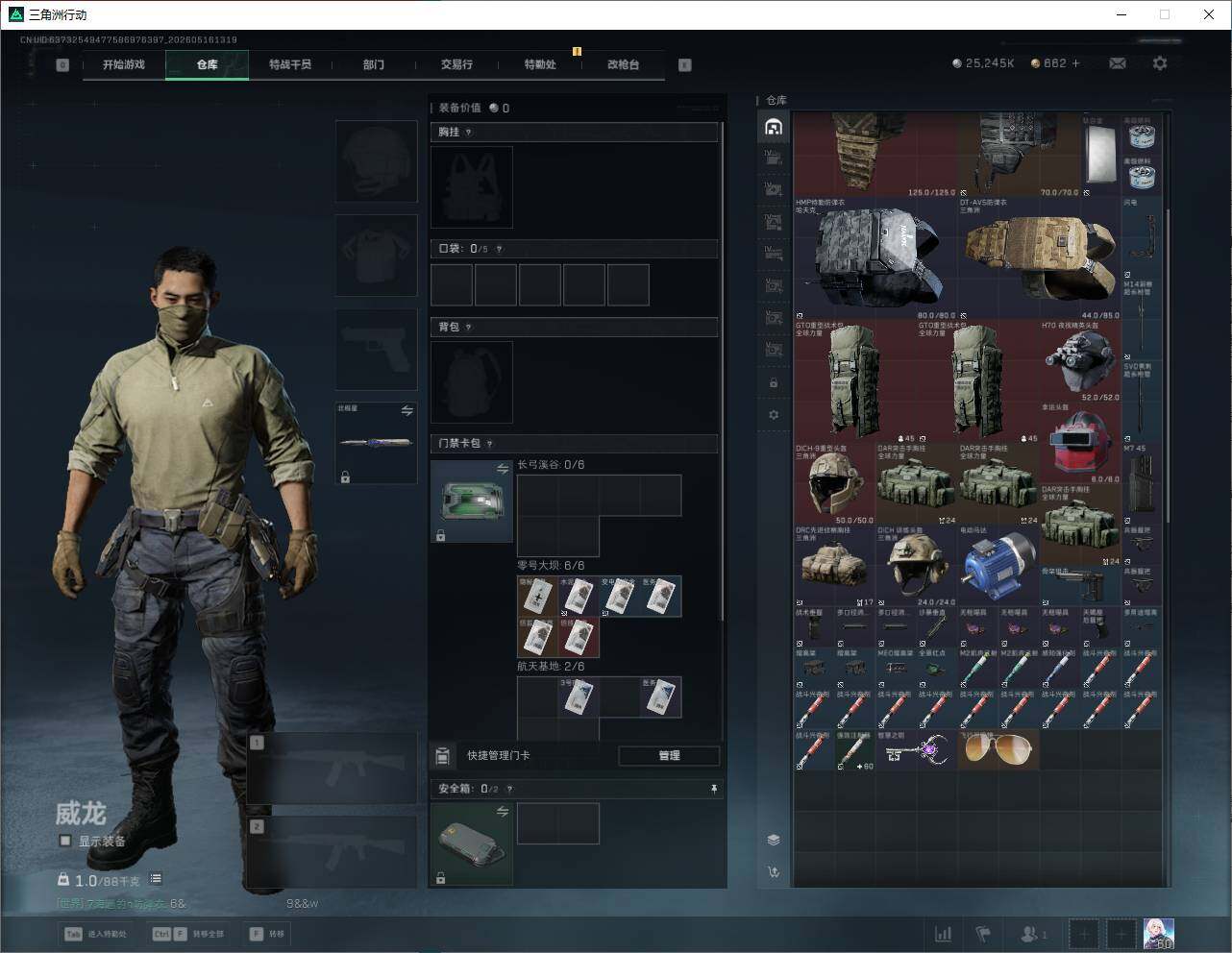Viewport: 1232px width, 953px height.
Task: Click the empty backpack slot
Action: 472,382
